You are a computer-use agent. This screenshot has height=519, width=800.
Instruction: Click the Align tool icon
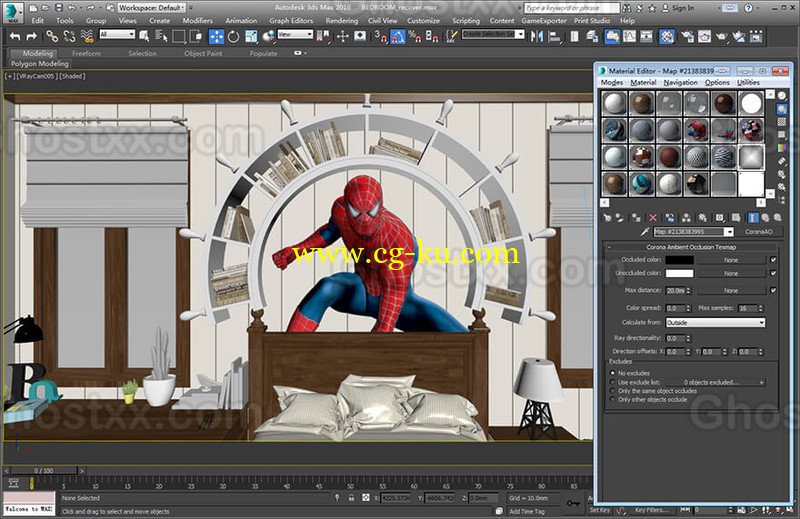pyautogui.click(x=554, y=36)
